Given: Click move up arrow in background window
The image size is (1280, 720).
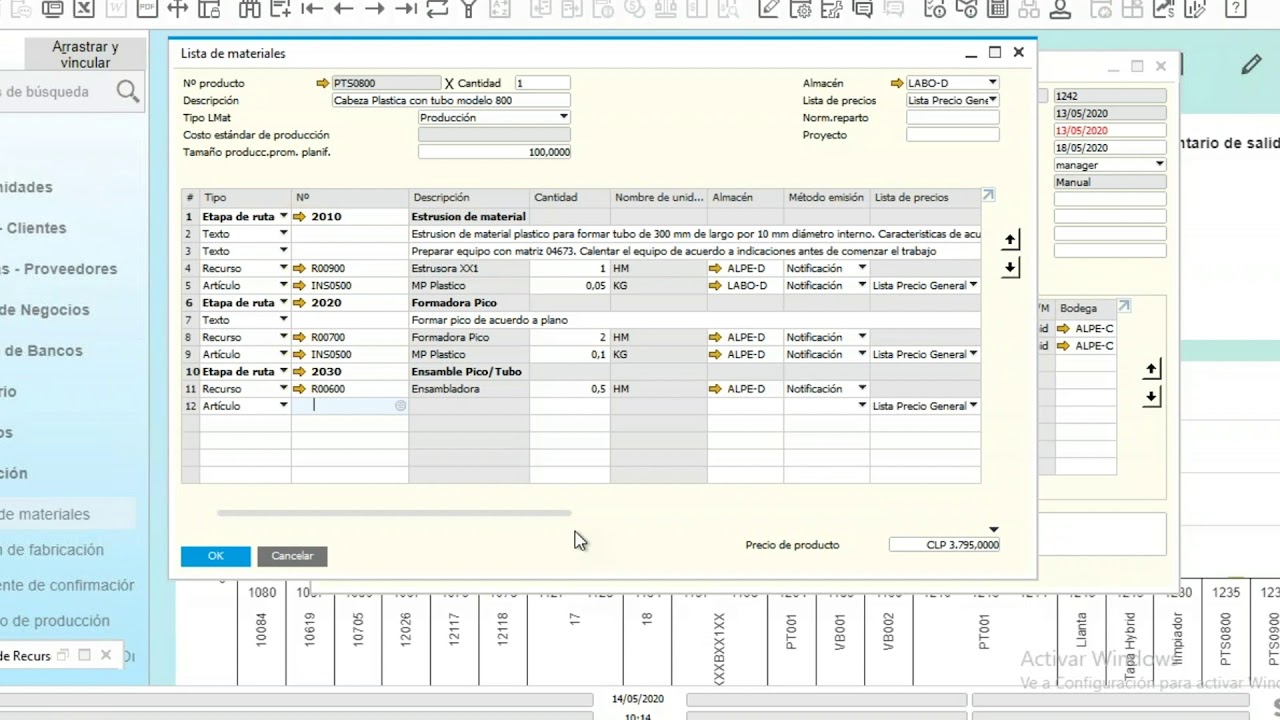Looking at the screenshot, I should click(1151, 370).
